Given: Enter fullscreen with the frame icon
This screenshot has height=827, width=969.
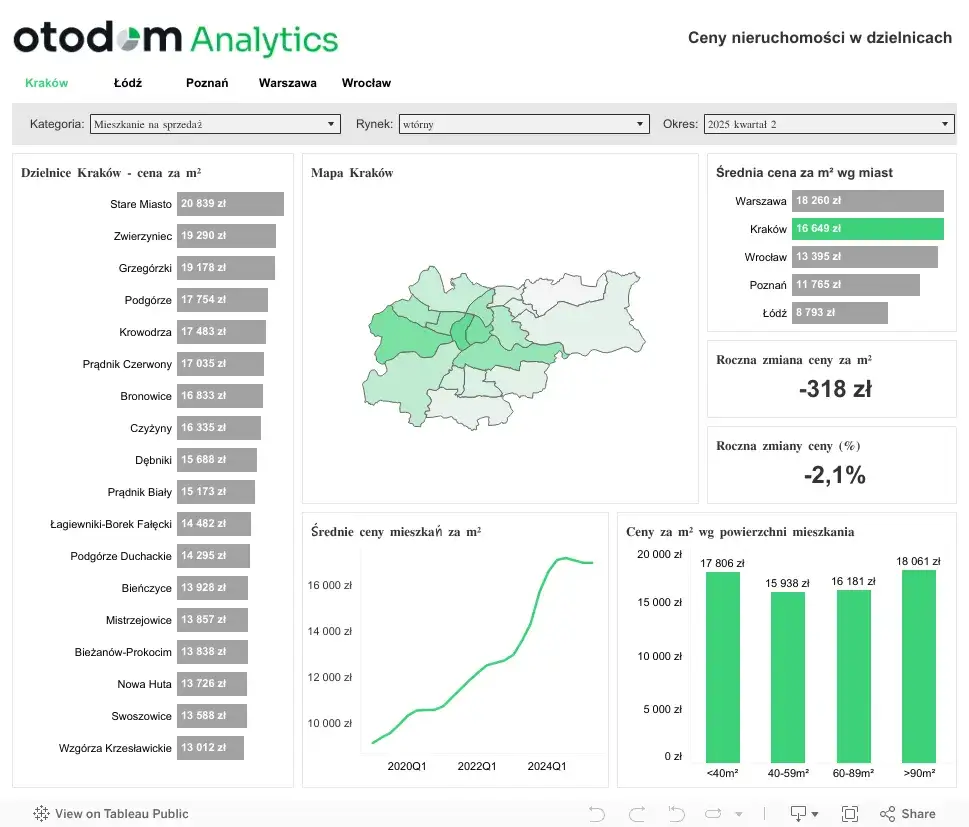Looking at the screenshot, I should pos(850,813).
